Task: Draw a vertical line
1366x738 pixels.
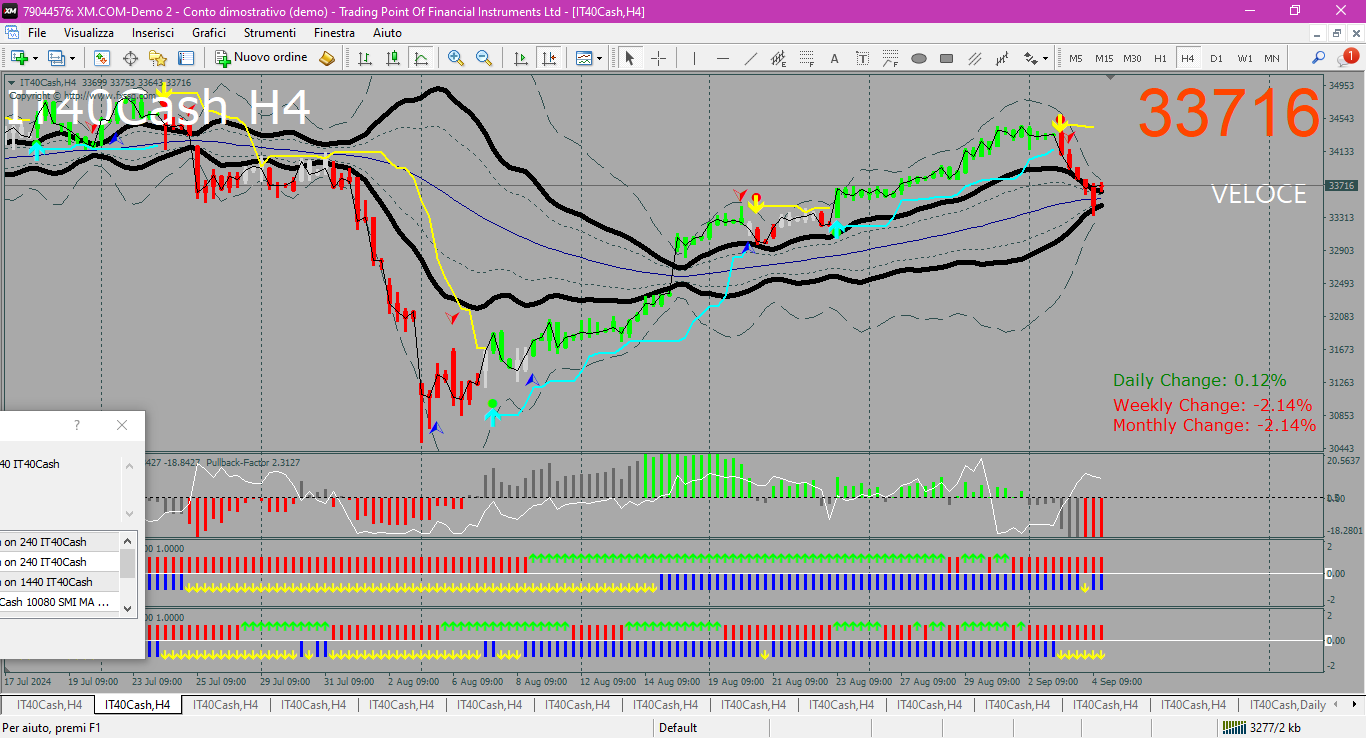Action: [x=695, y=58]
